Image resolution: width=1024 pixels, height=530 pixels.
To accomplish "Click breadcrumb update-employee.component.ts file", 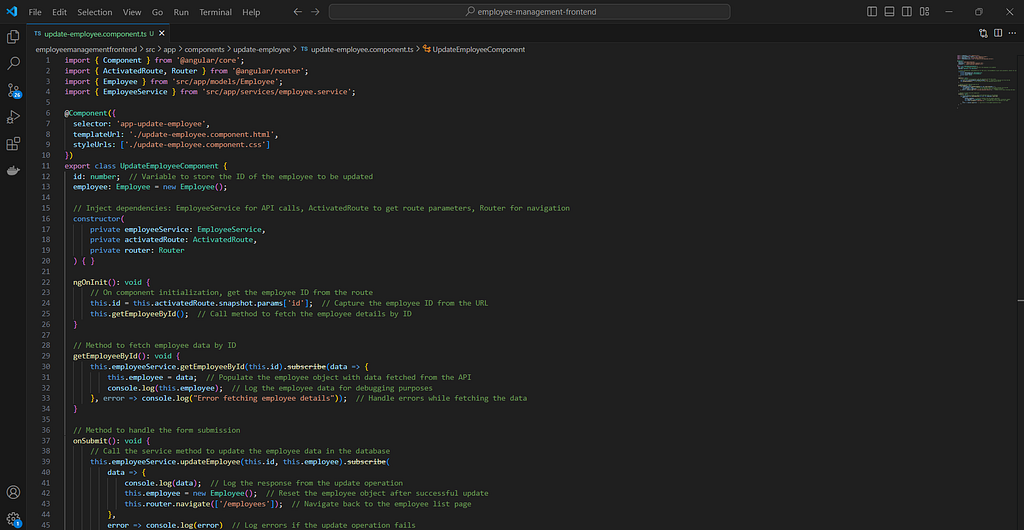I will 357,49.
